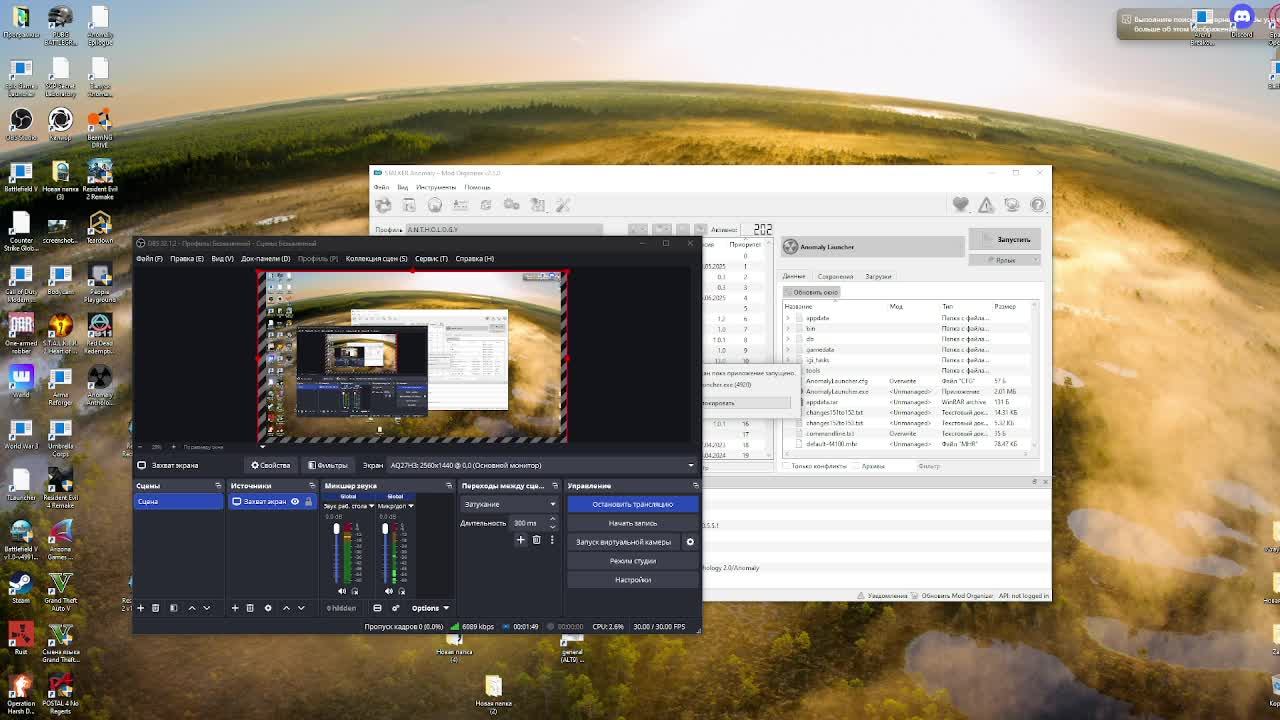Toggle visibility eye of Захват экрана source

click(295, 502)
